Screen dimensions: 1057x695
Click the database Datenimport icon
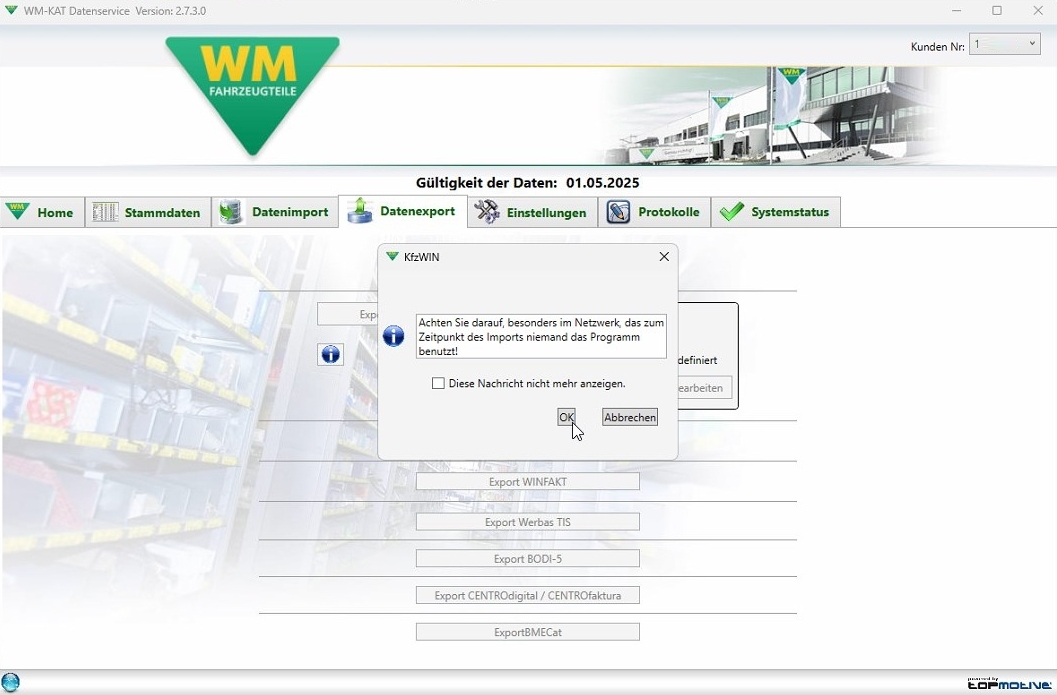[x=231, y=212]
